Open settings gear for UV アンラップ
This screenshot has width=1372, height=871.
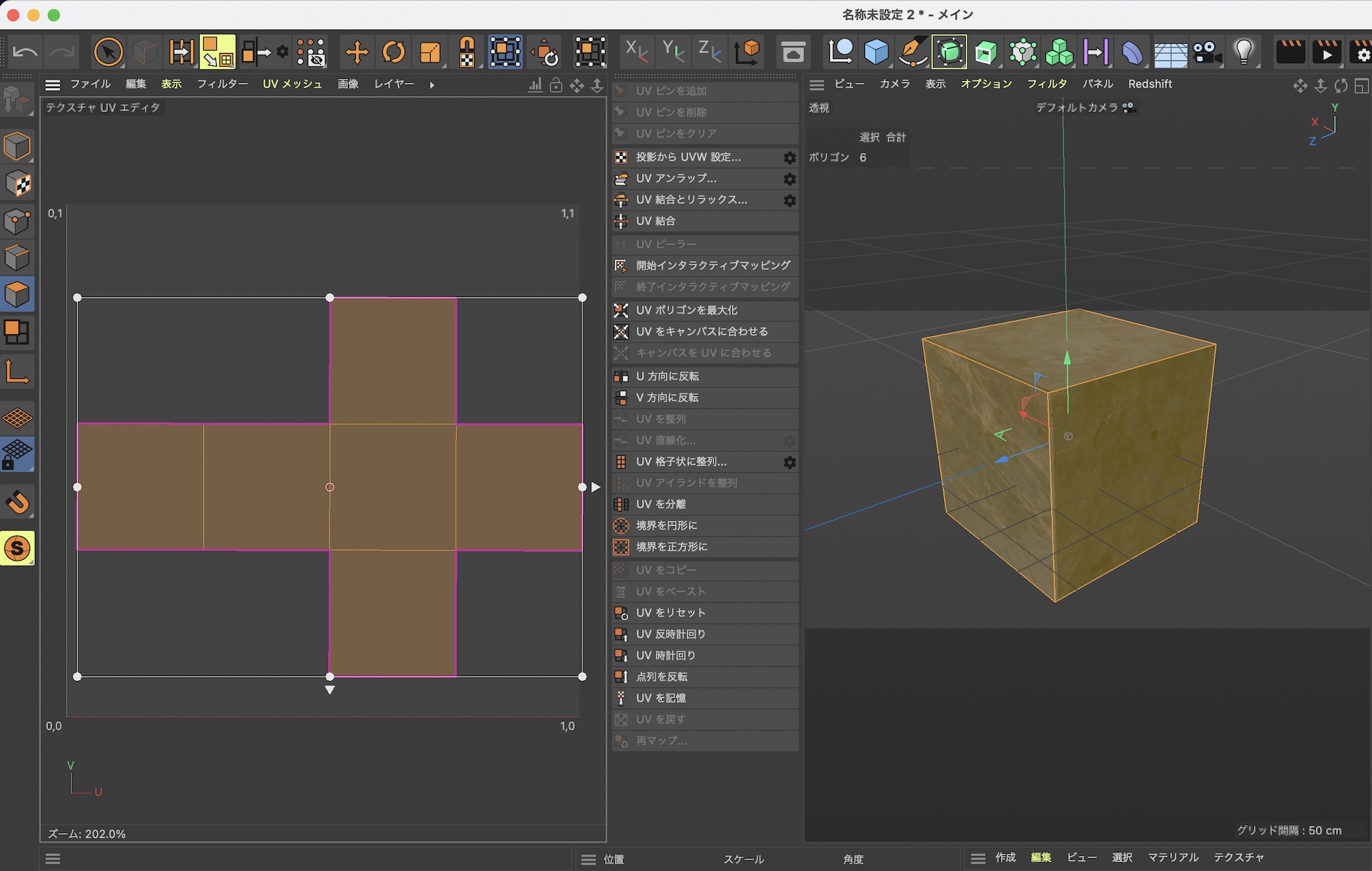coord(790,179)
